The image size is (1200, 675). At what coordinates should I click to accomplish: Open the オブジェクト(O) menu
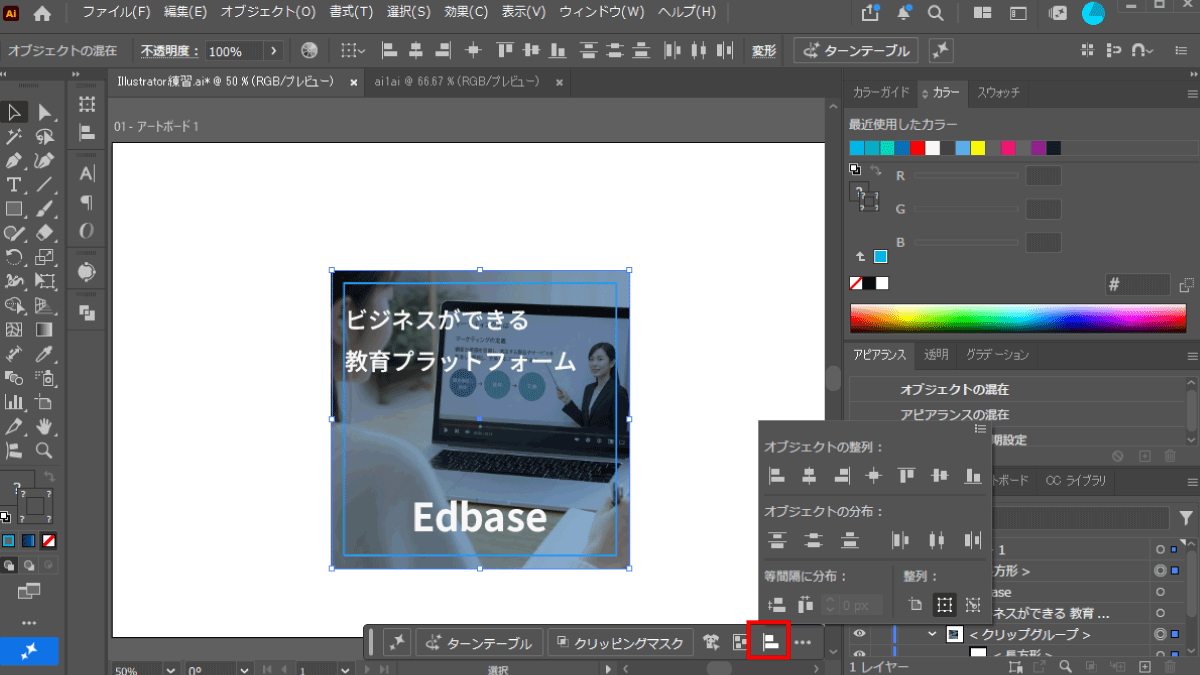point(268,13)
